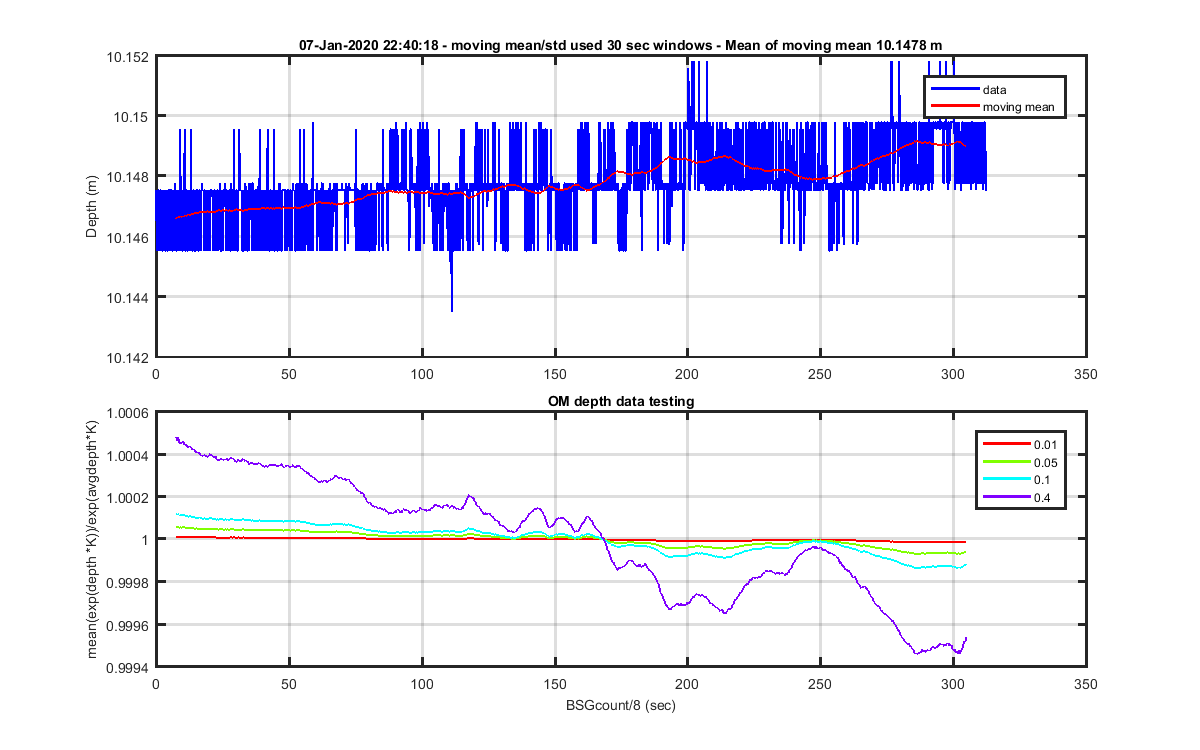
Task: Click the '10.152' tick label on depth axis
Action: click(x=128, y=56)
